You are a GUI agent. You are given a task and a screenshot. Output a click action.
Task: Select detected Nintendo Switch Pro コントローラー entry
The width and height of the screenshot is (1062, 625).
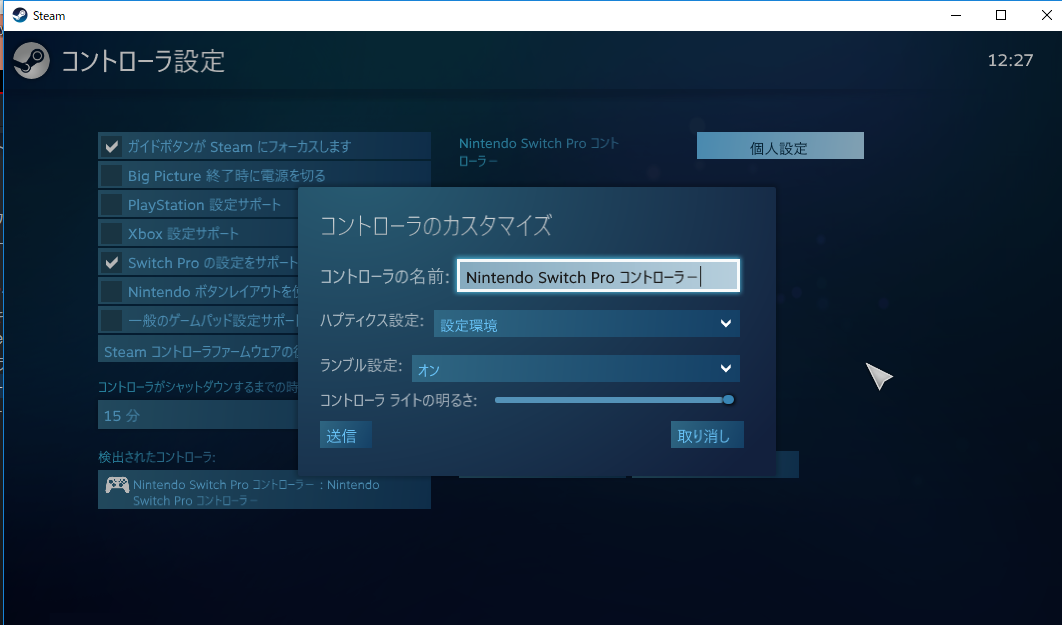click(264, 490)
